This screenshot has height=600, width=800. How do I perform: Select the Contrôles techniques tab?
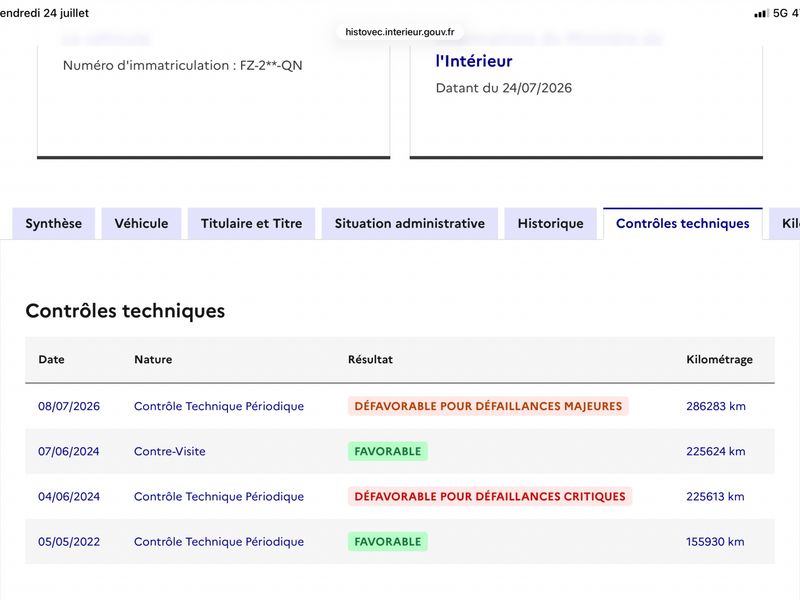[x=683, y=223]
